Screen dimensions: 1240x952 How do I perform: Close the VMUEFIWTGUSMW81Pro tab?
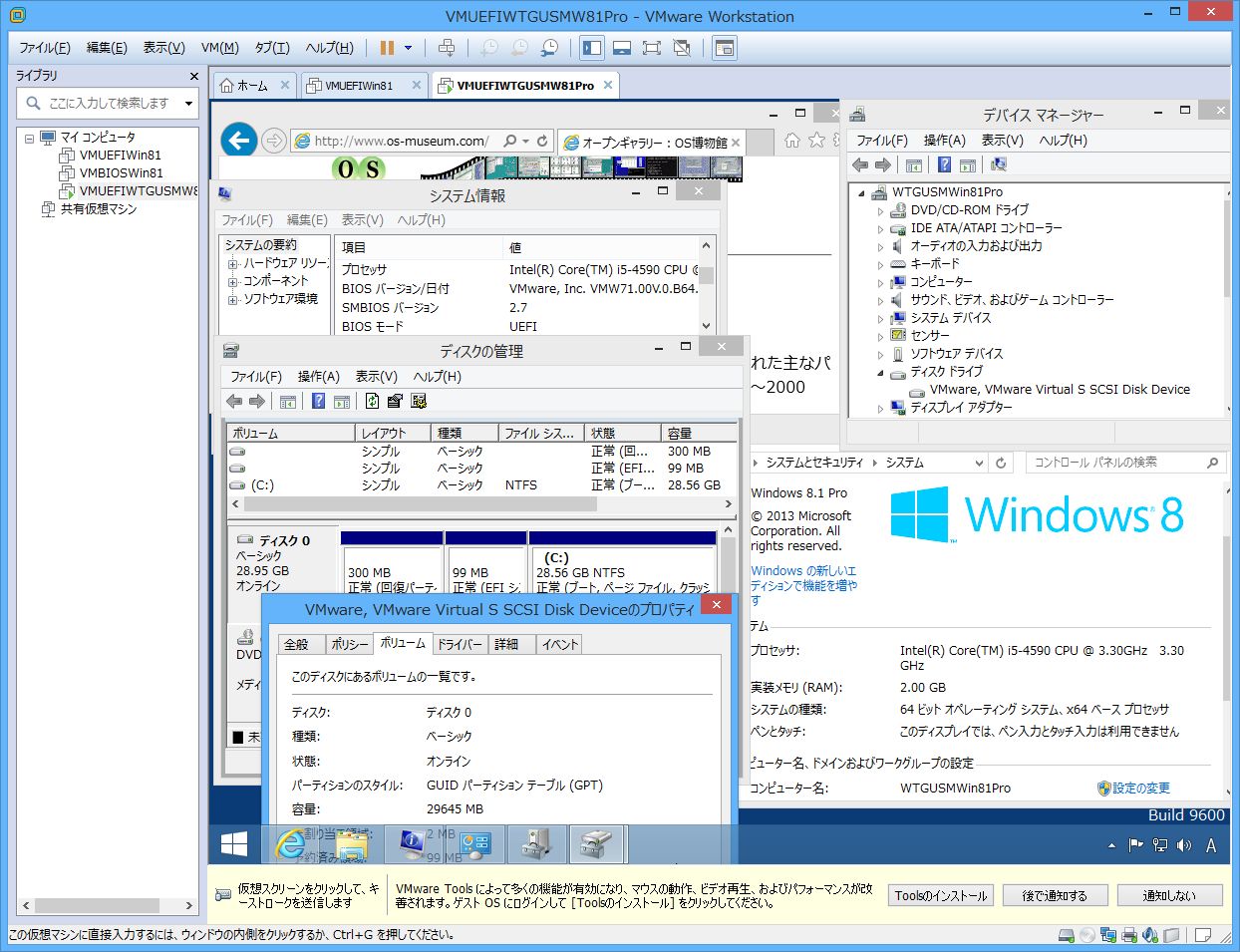coord(607,85)
